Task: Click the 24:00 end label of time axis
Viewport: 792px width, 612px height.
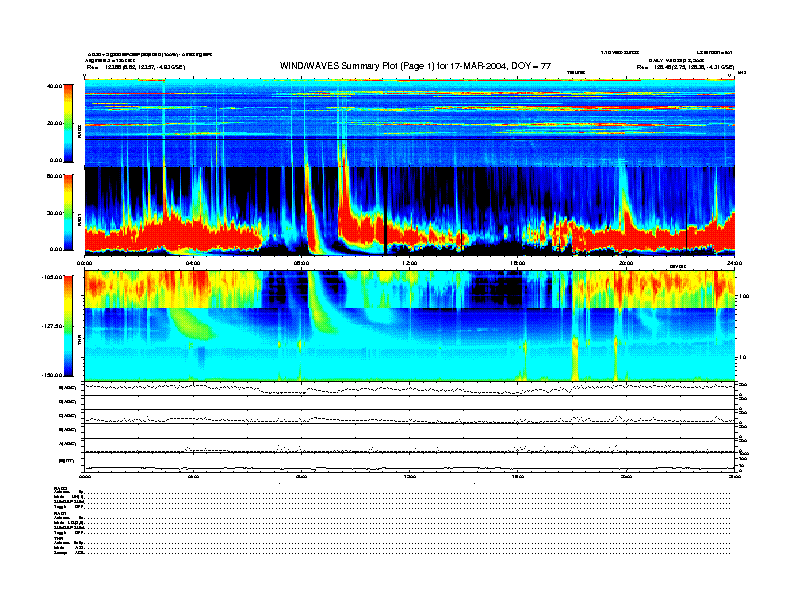Action: [733, 263]
